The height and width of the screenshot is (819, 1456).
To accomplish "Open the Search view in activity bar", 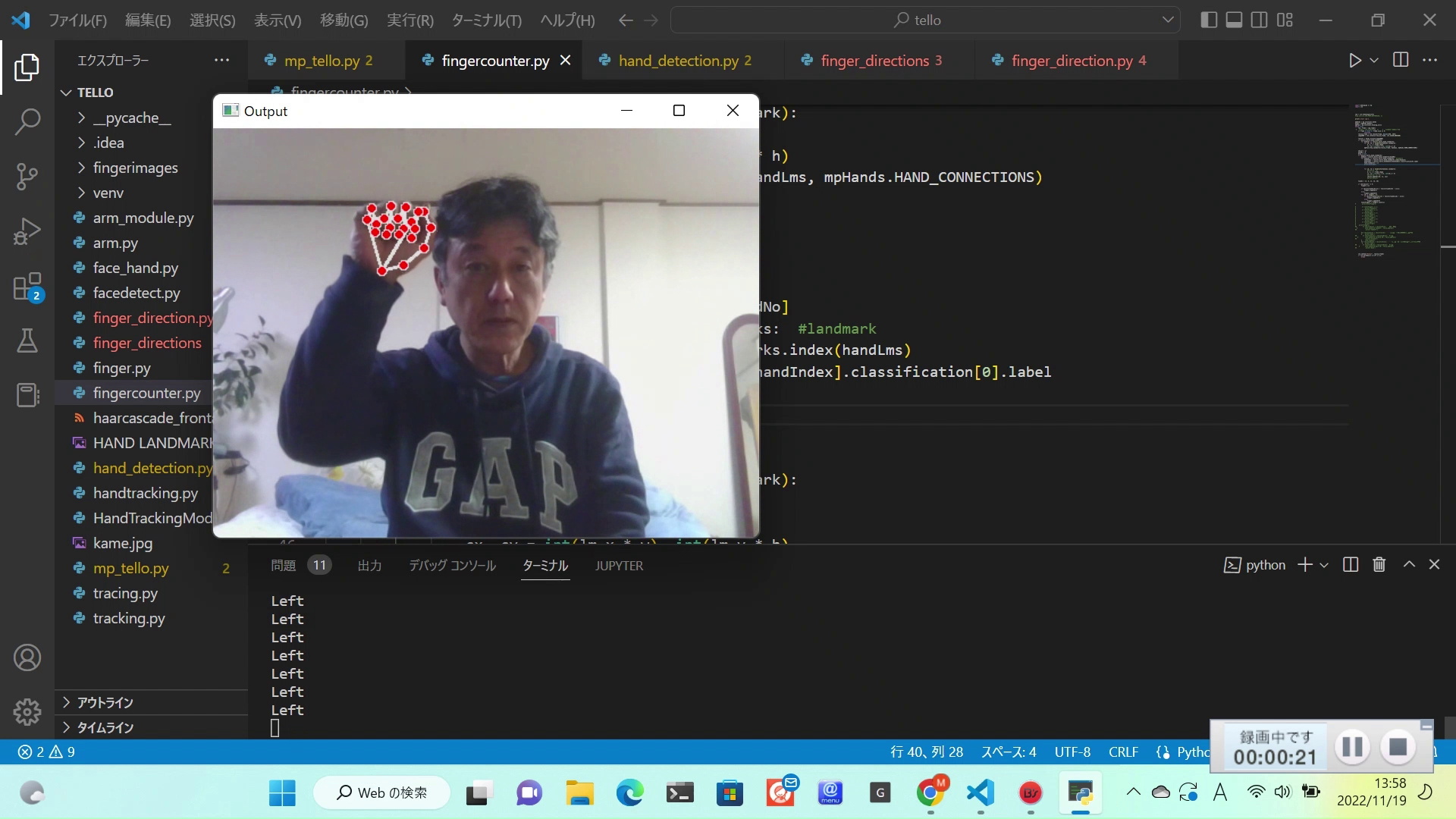I will (x=27, y=121).
